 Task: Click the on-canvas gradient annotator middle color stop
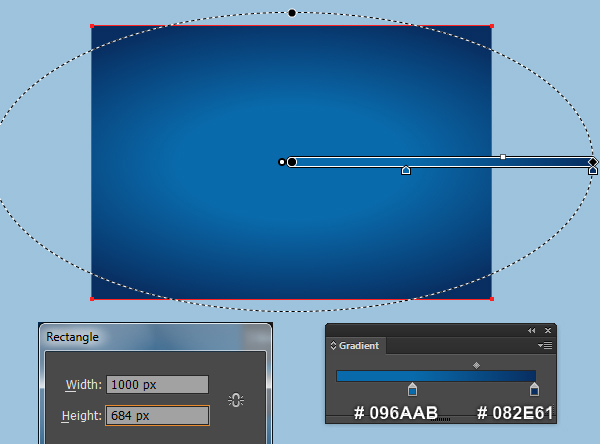click(406, 170)
